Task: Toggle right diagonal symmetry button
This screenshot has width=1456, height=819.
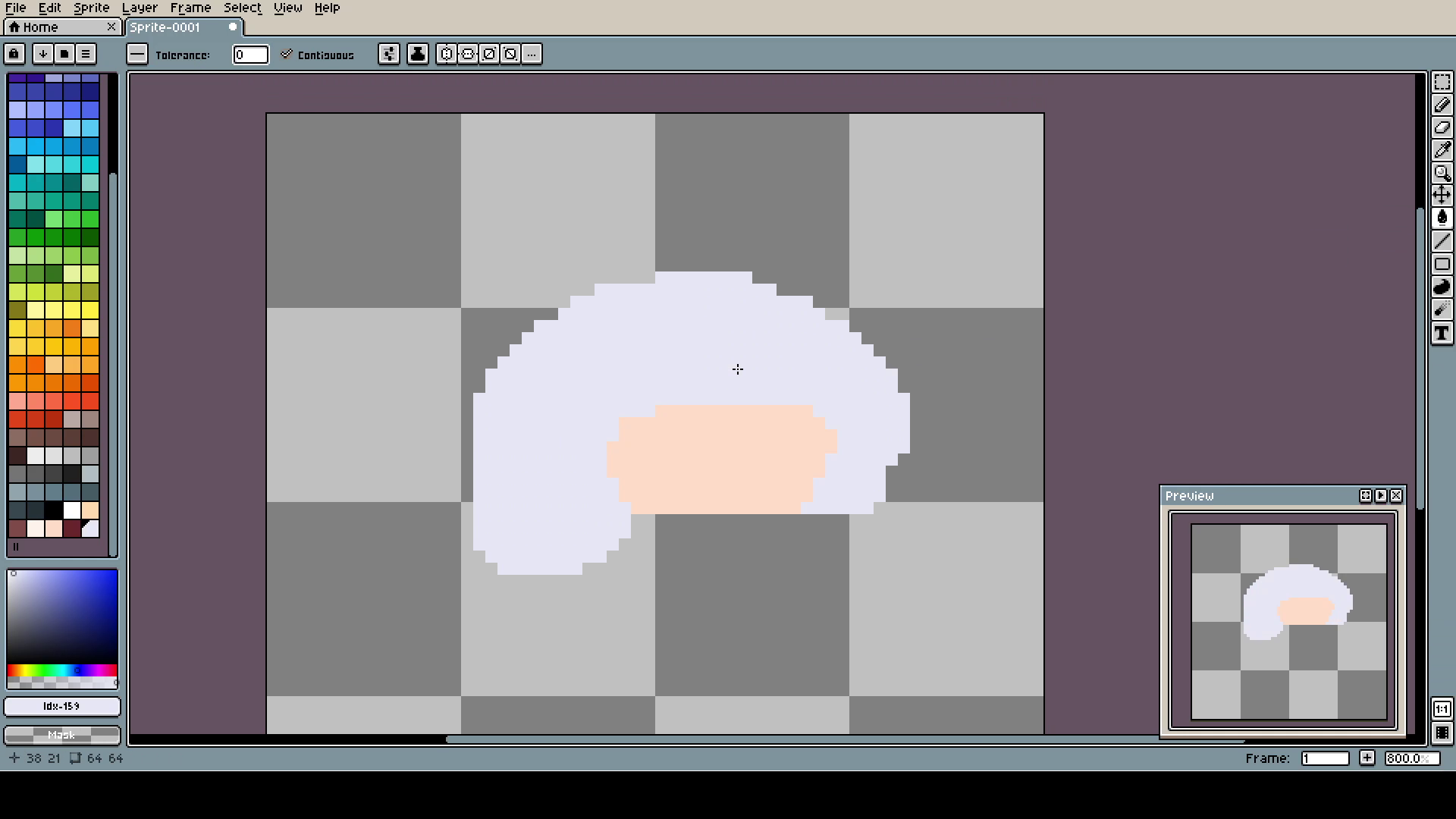Action: click(489, 54)
